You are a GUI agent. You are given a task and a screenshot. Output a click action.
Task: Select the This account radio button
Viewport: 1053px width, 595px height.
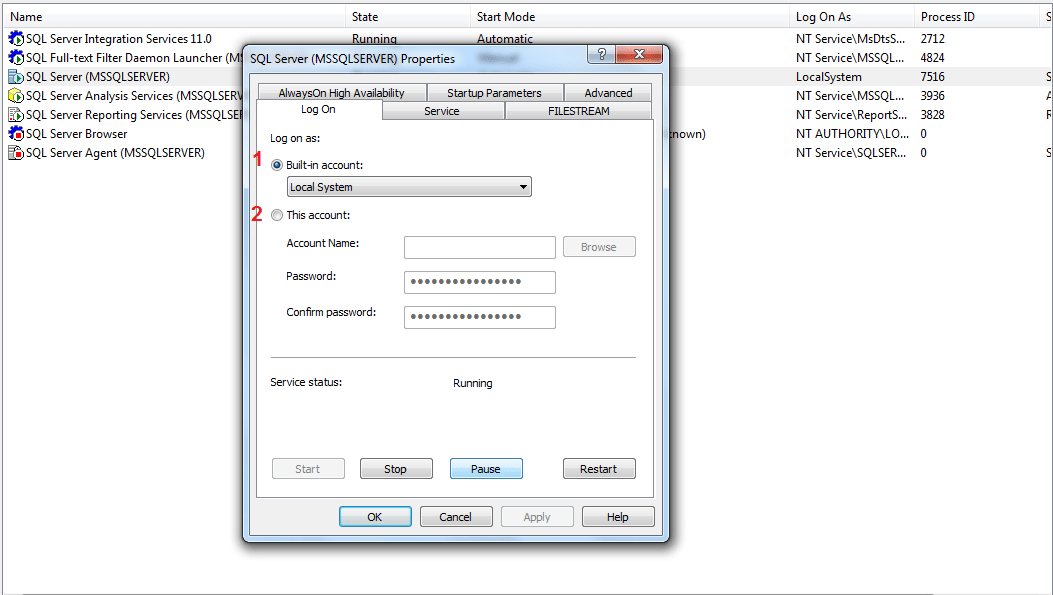point(277,216)
